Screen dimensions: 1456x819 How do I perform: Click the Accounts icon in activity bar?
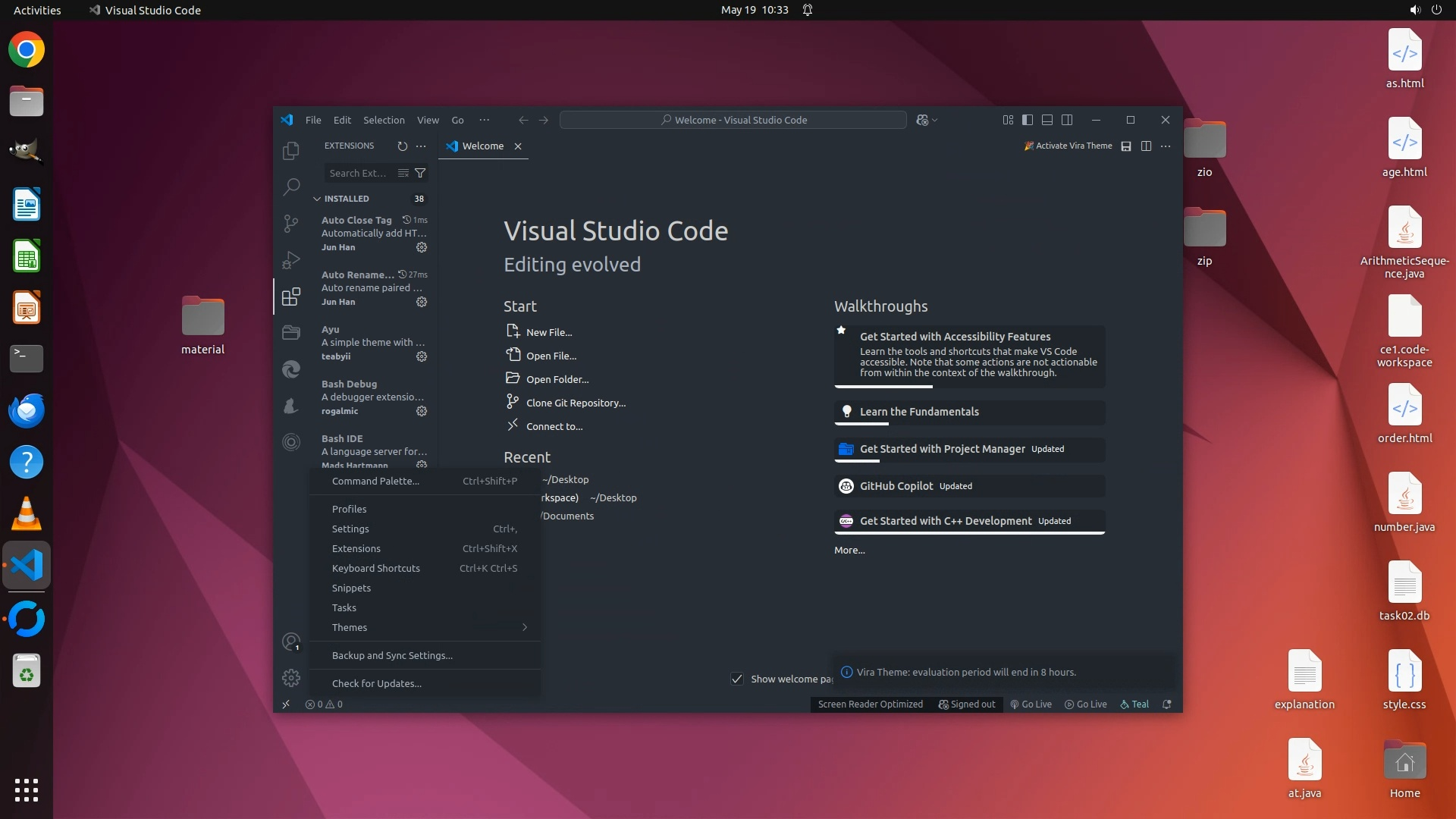(x=290, y=642)
